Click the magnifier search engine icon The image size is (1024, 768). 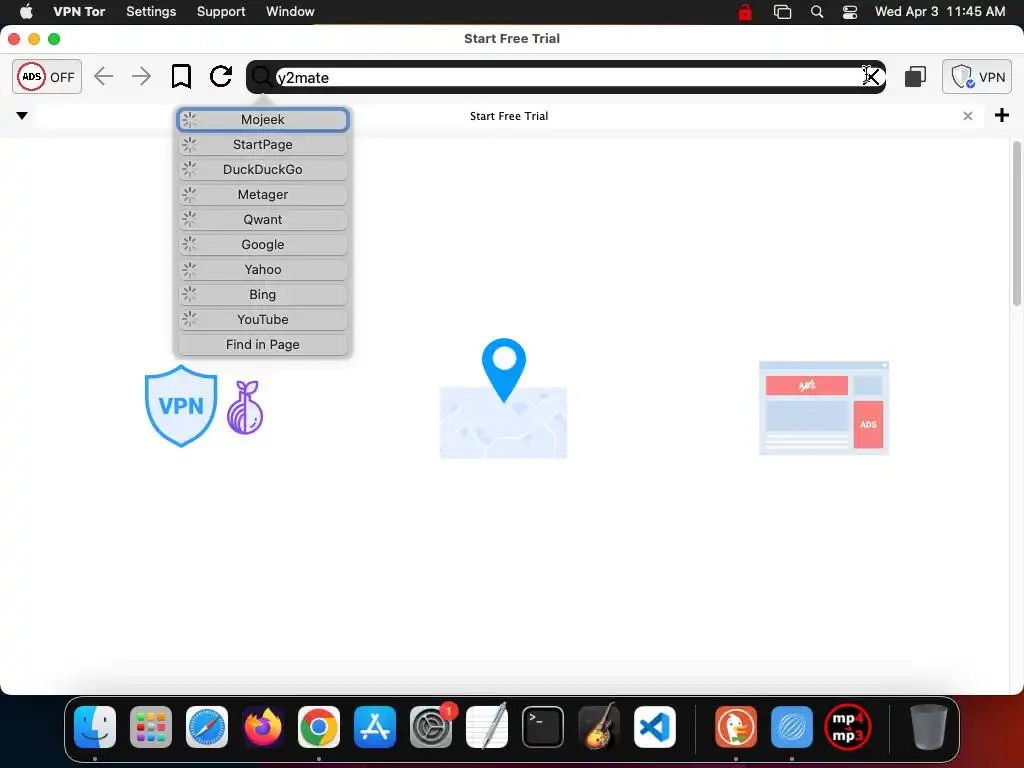[262, 77]
